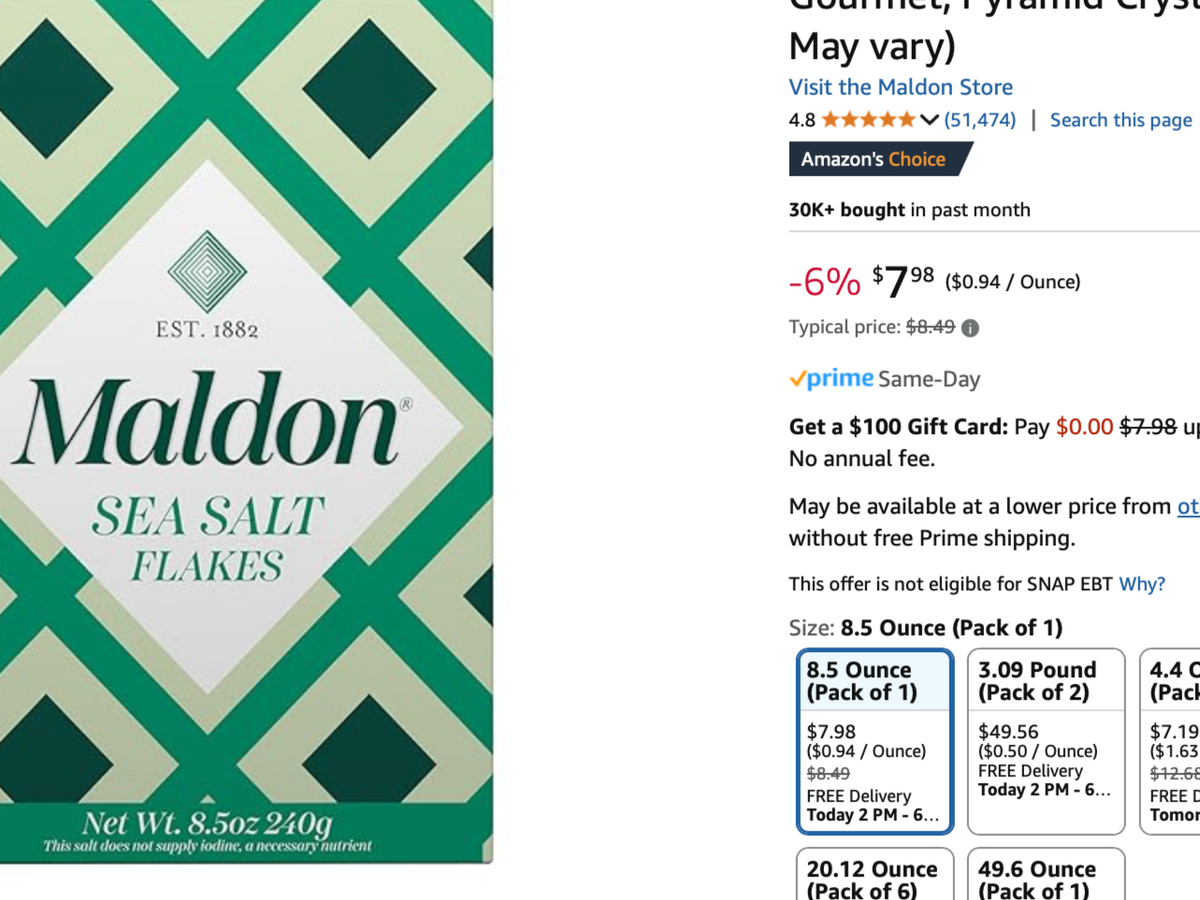
Task: Click the Maldon sea salt product image
Action: pos(245,430)
